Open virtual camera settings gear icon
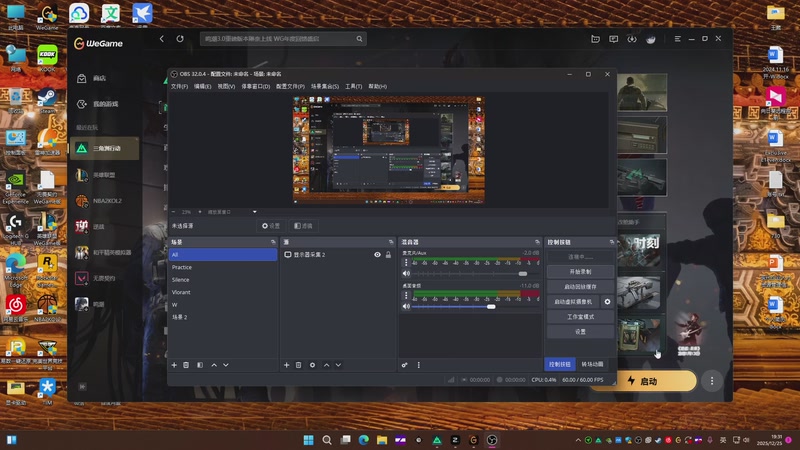Viewport: 800px width, 450px height. coord(607,302)
